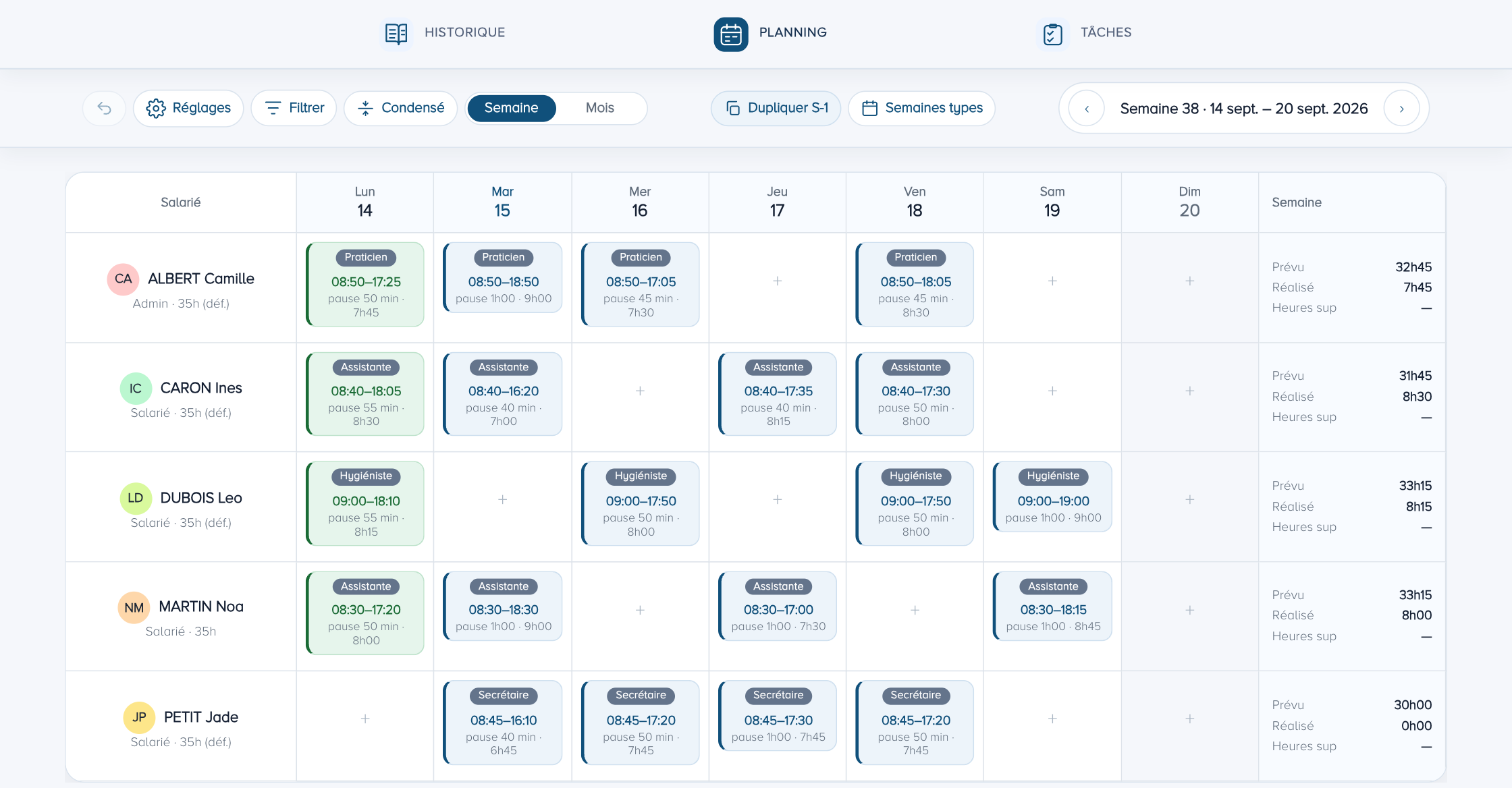Image resolution: width=1512 pixels, height=788 pixels.
Task: Open CARON Ines's Tuesday 08:40–16:20 shift
Action: 503,394
